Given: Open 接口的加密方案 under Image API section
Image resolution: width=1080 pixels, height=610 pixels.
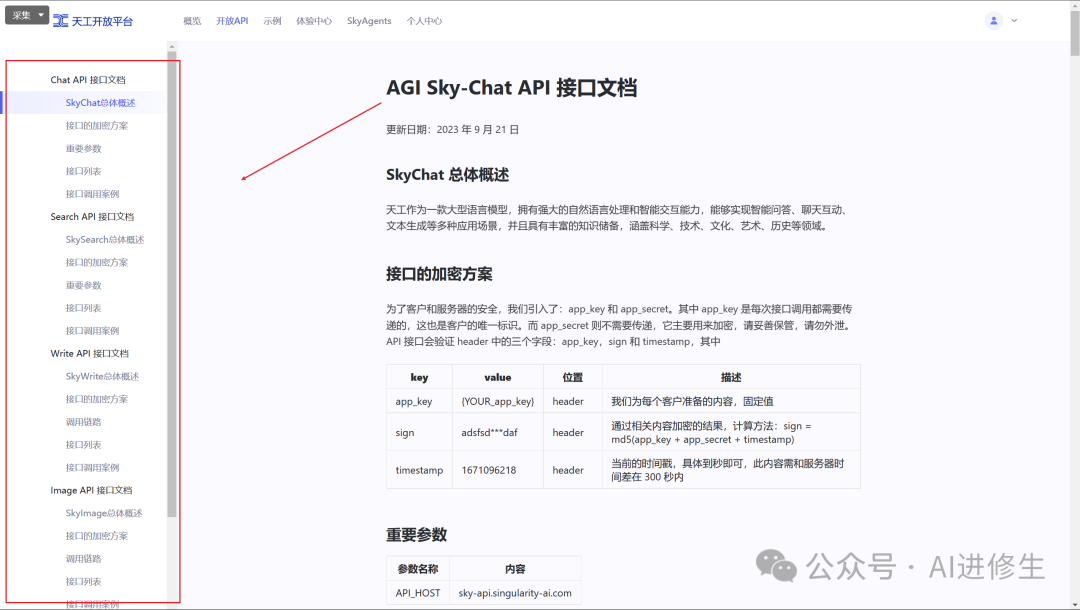Looking at the screenshot, I should coord(96,536).
